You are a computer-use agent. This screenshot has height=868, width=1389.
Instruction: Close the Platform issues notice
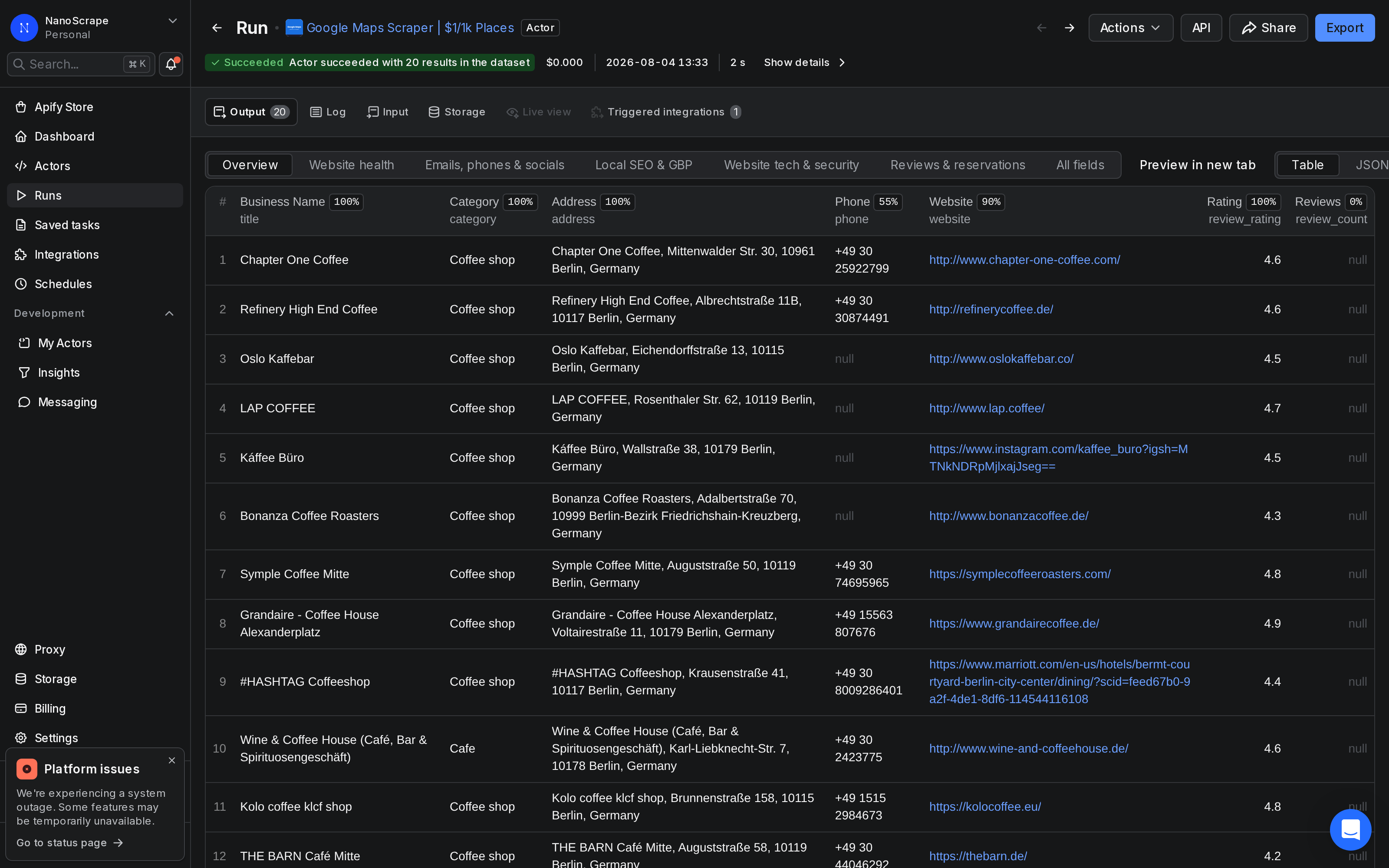coord(171,760)
